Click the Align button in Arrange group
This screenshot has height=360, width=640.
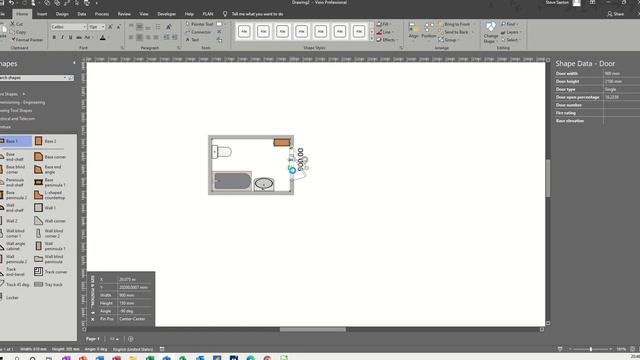[x=413, y=31]
